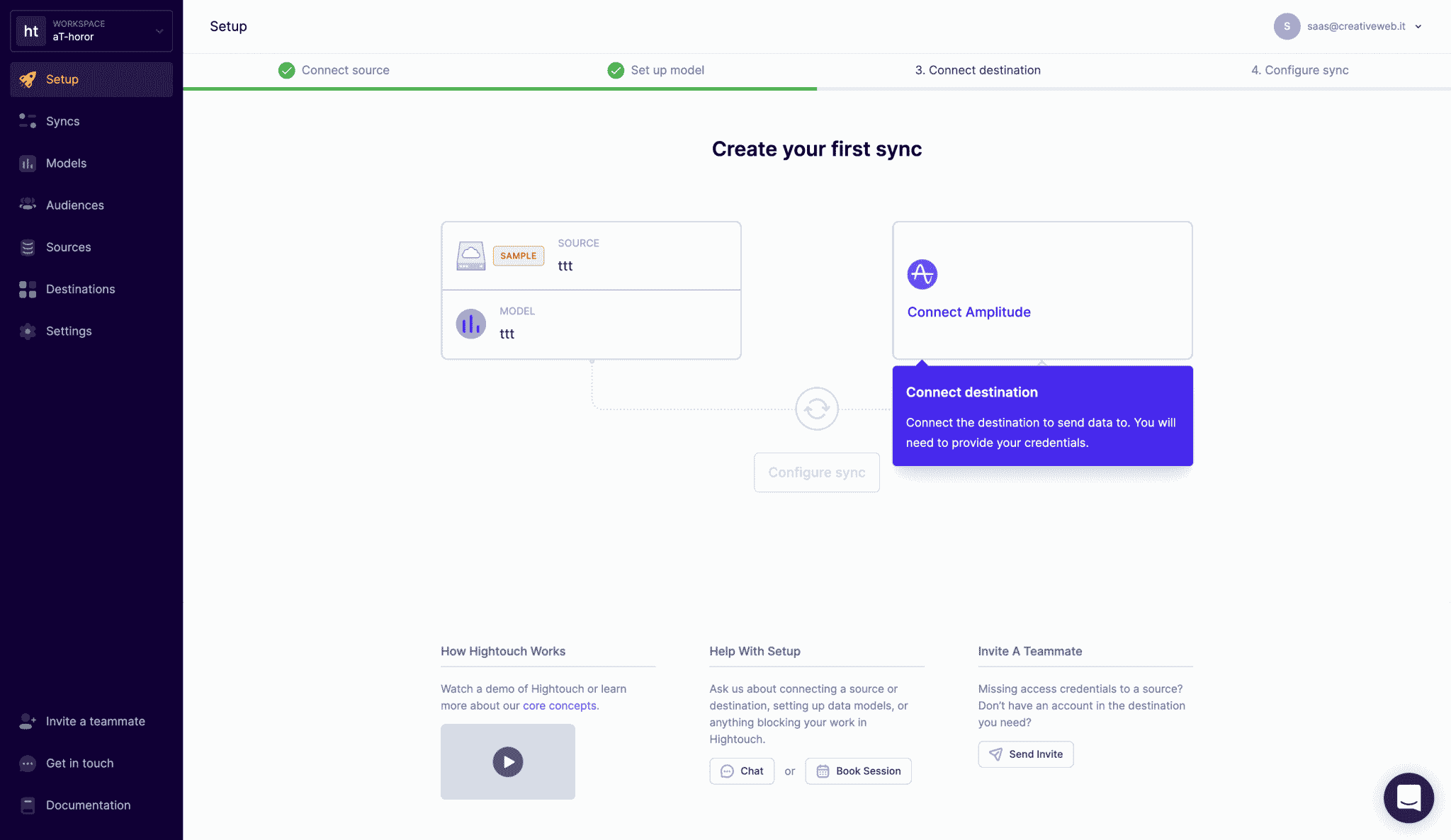Click the Connect source completed checkmark

(x=286, y=70)
